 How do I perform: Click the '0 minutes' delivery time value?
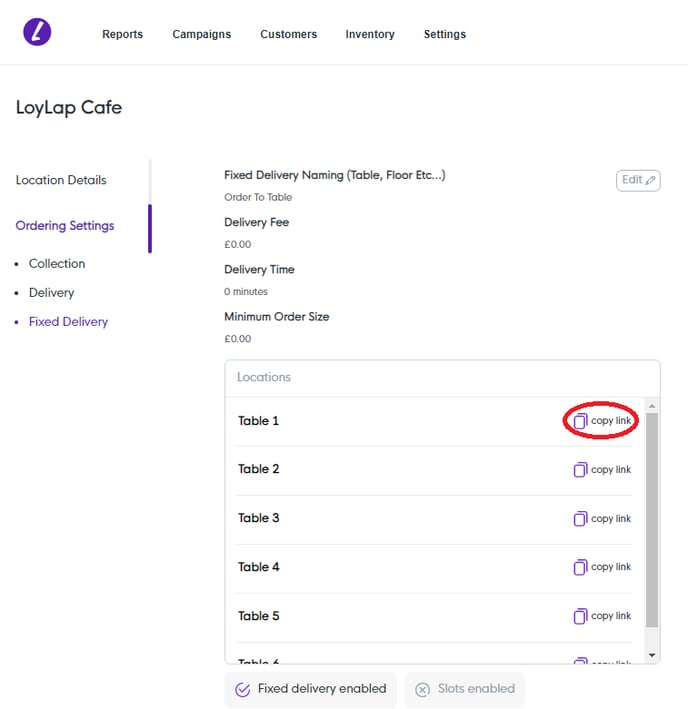246,292
